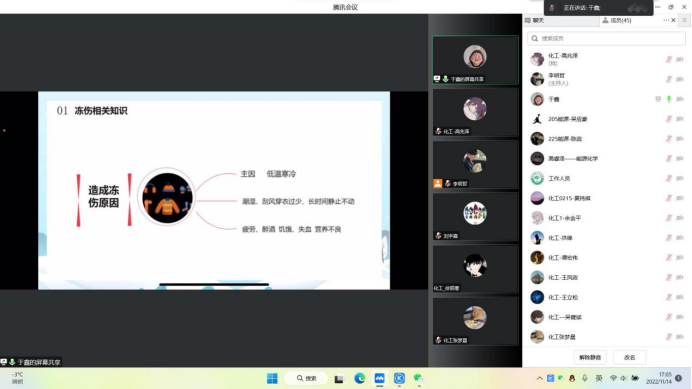Switch input method via the 英 indicator
692x389 pixels.
pyautogui.click(x=599, y=378)
